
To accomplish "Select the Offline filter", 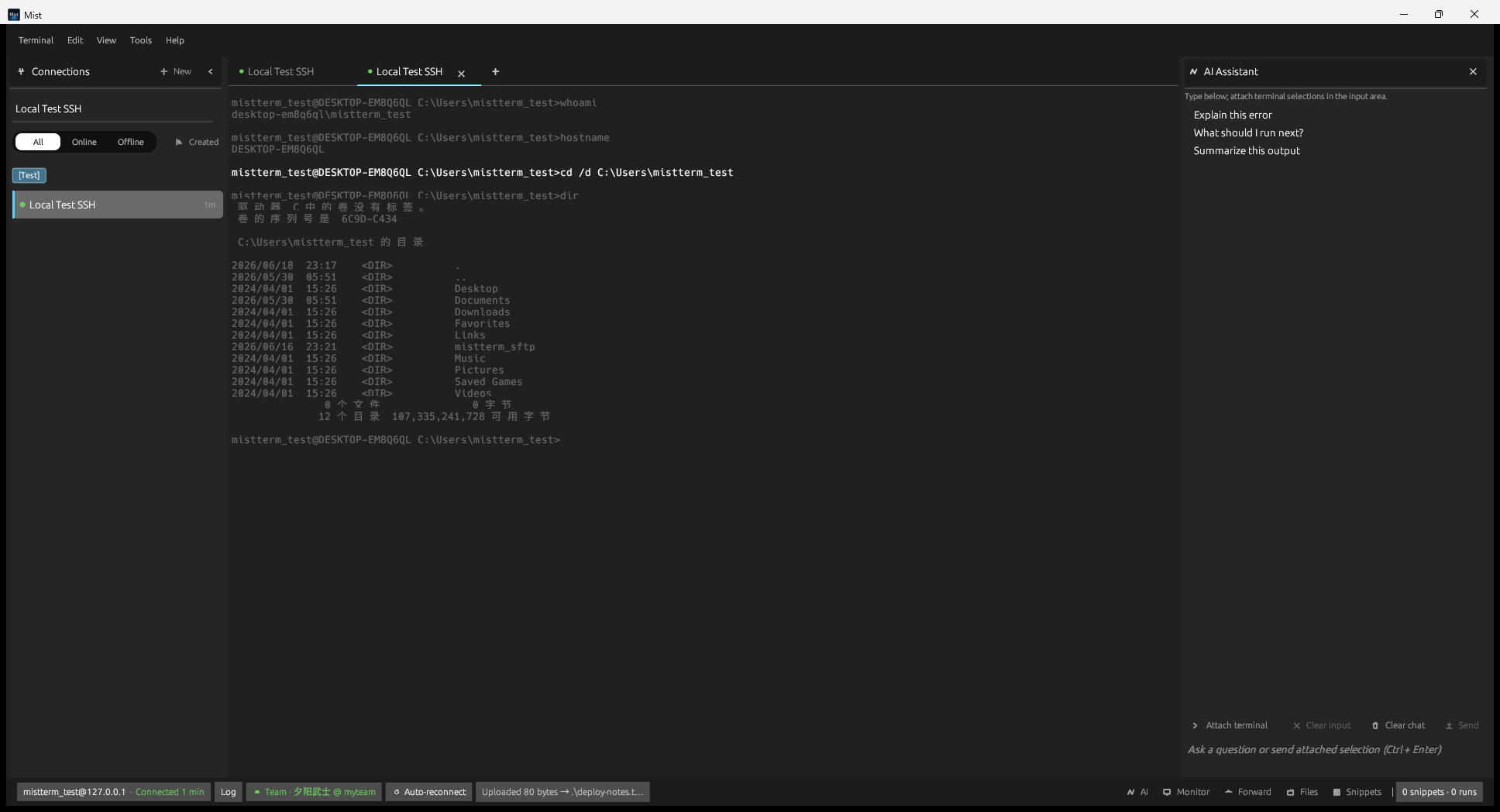I will click(131, 142).
